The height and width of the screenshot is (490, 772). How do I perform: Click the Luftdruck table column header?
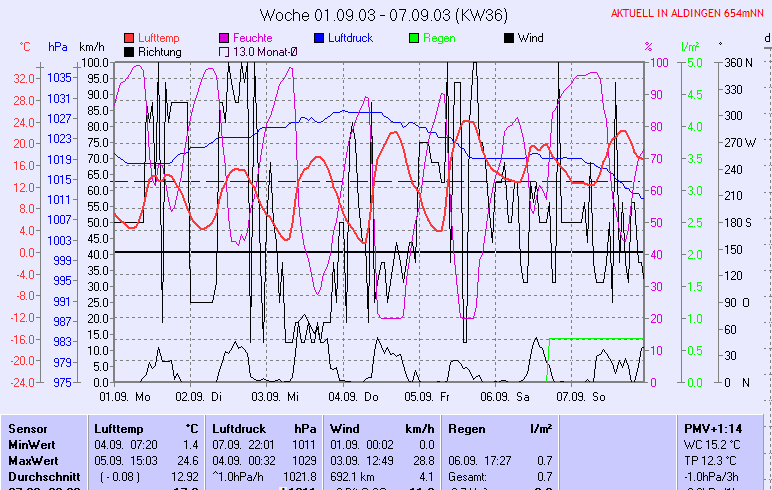[x=239, y=428]
